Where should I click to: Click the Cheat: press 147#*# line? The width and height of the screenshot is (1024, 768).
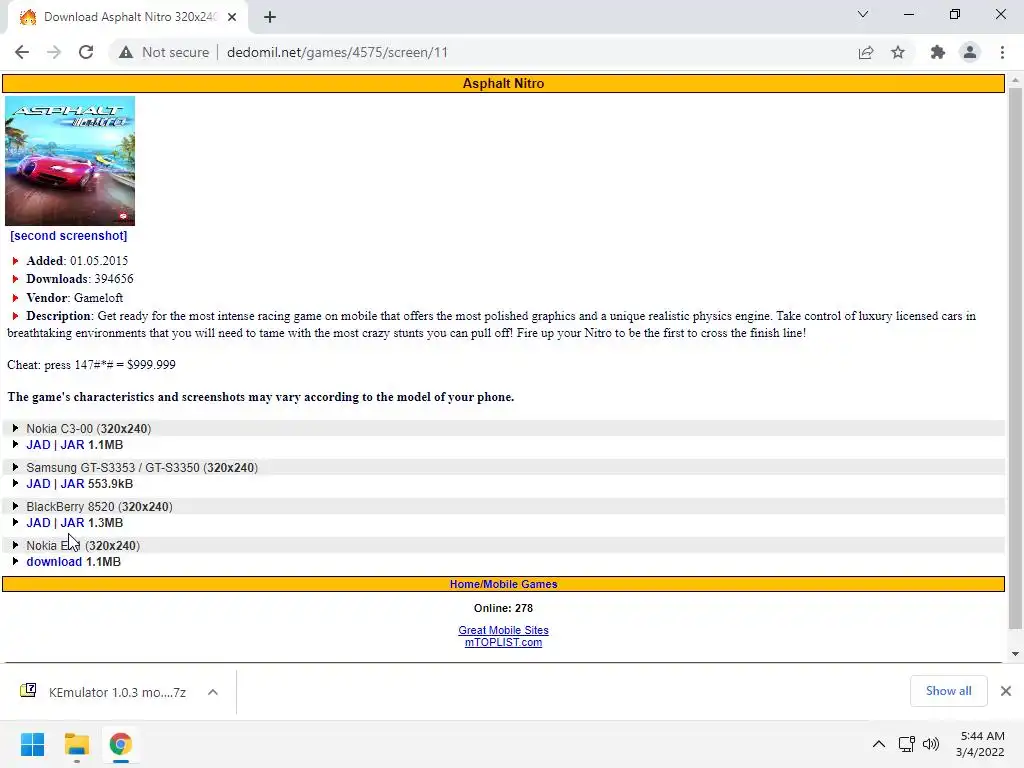91,365
